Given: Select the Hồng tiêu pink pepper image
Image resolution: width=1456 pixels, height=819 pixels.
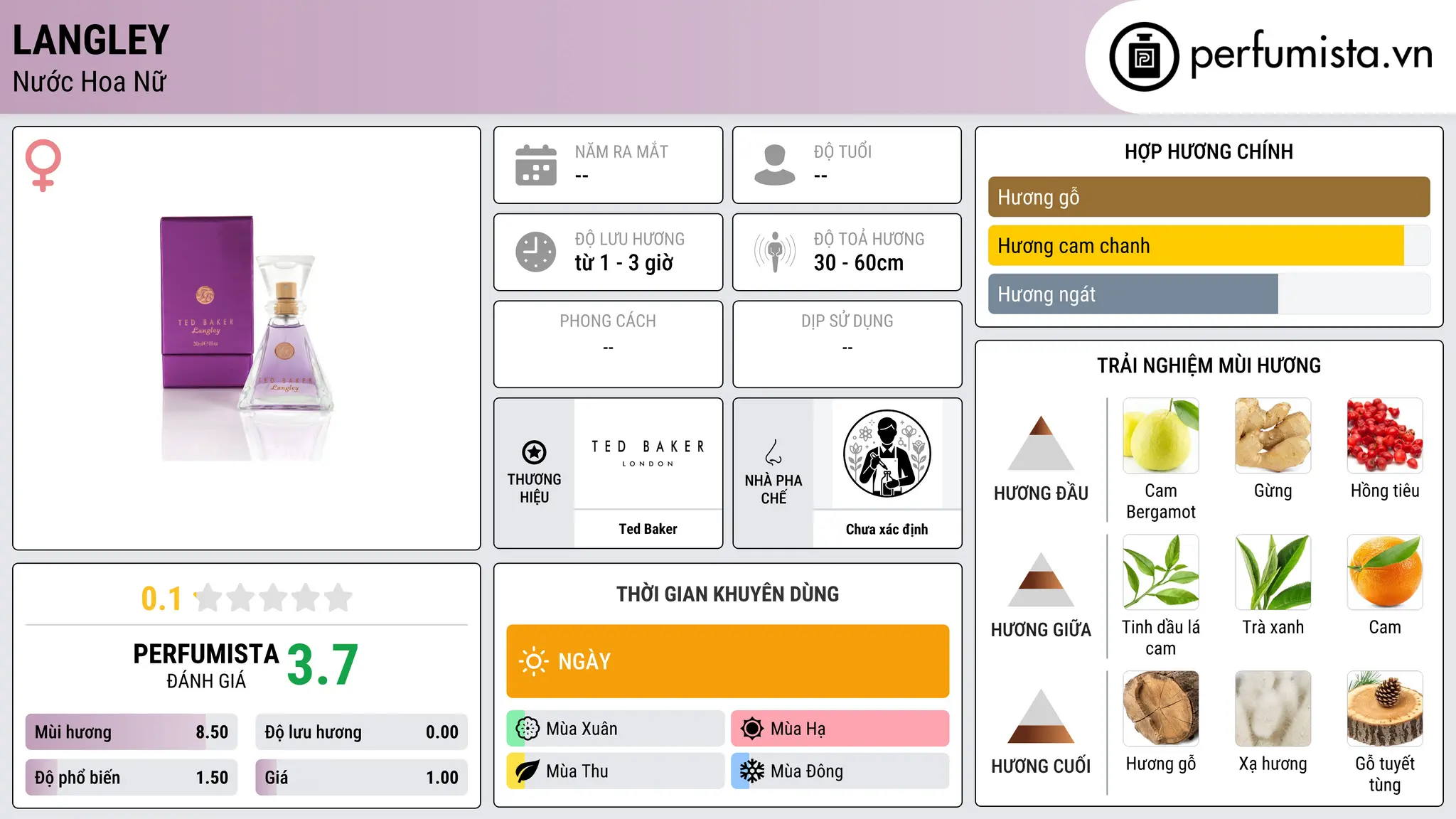Looking at the screenshot, I should tap(1385, 436).
